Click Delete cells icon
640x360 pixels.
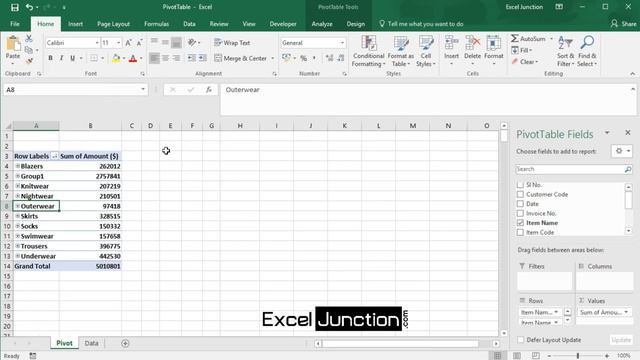pos(472,42)
